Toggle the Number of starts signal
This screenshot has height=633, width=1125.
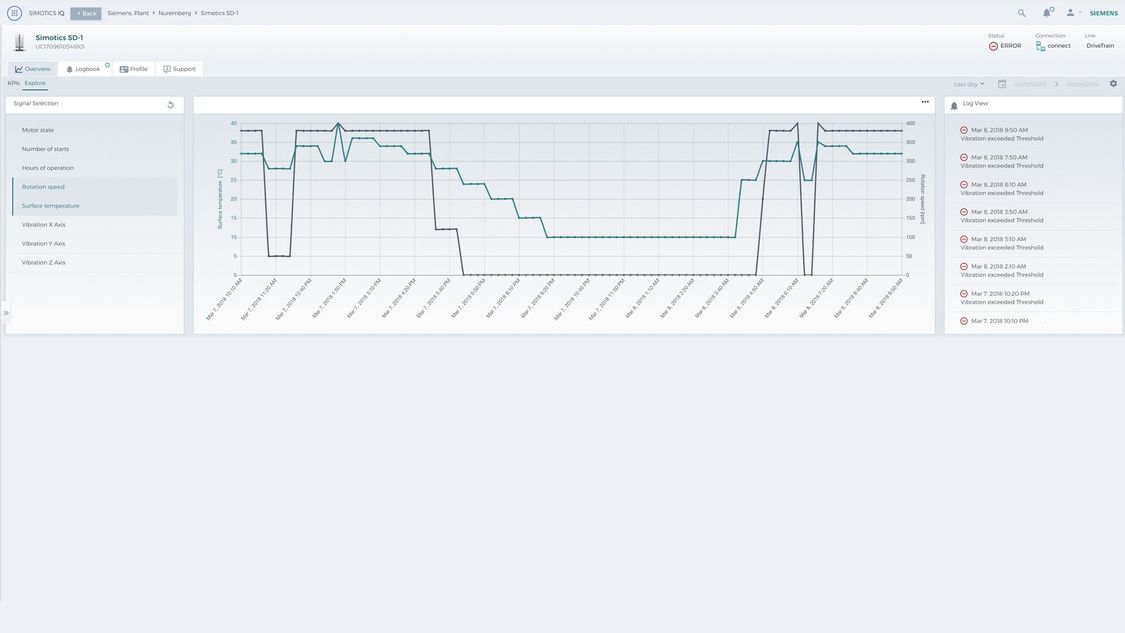pyautogui.click(x=95, y=149)
